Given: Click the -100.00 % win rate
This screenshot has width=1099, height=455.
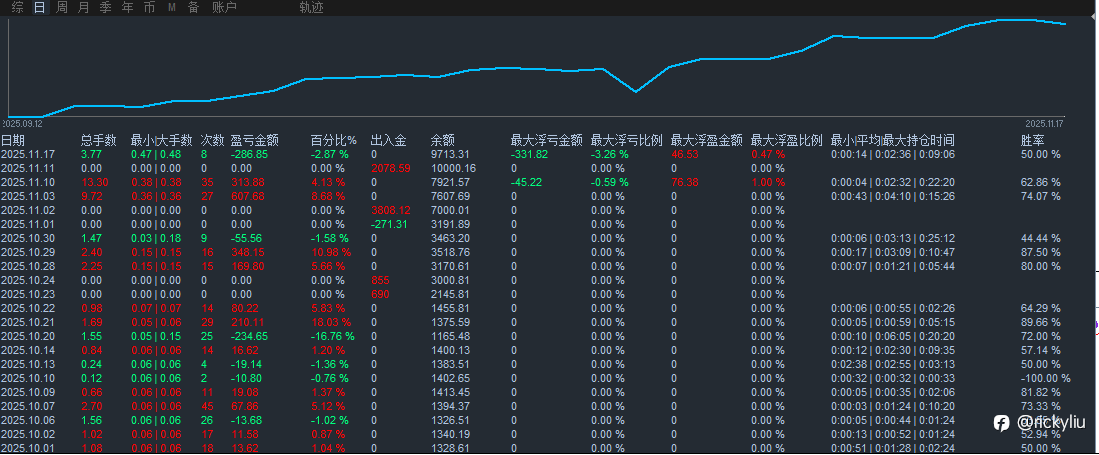Looking at the screenshot, I should pos(1046,379).
